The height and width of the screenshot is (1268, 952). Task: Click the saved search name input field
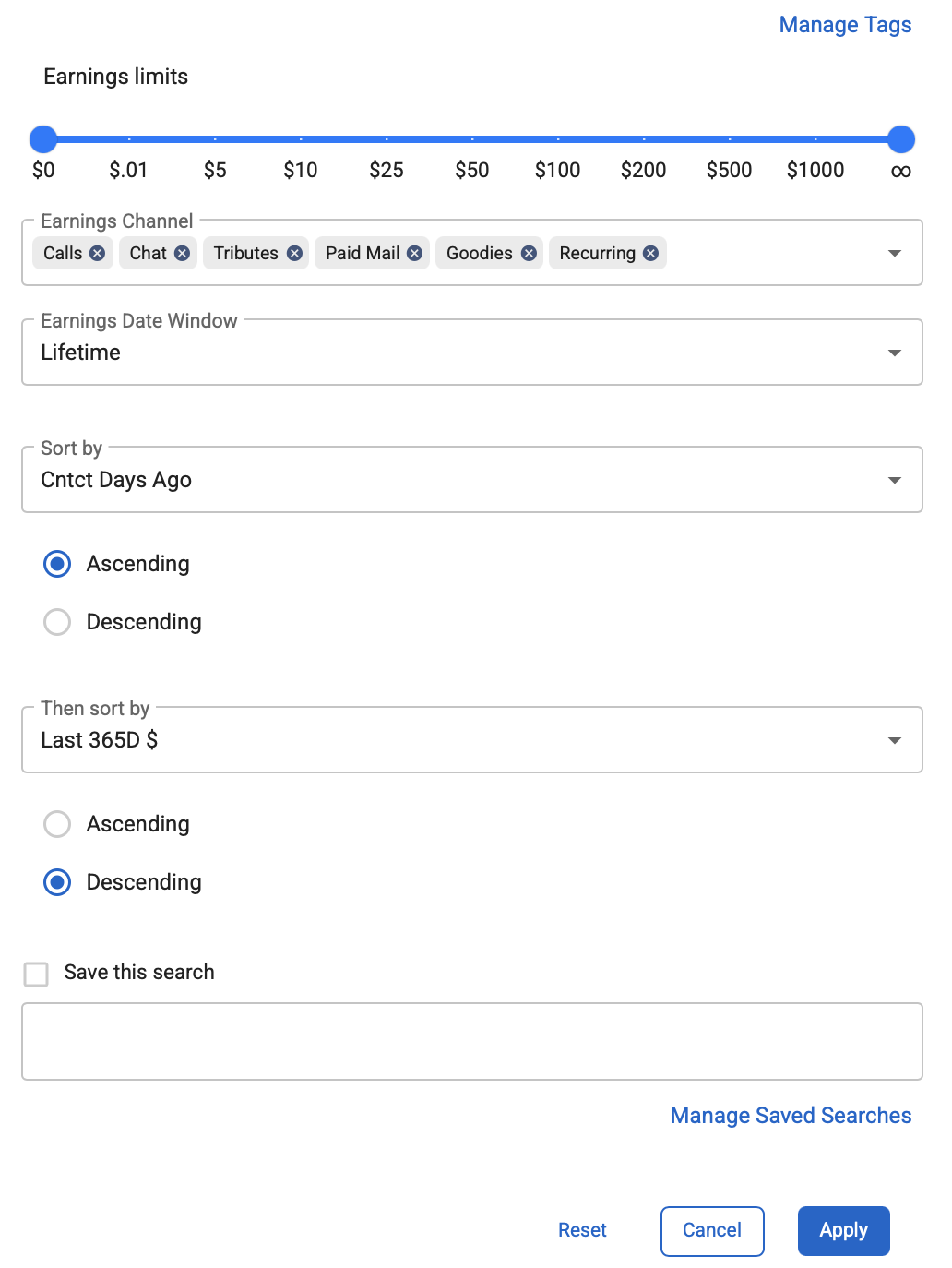tap(472, 1042)
